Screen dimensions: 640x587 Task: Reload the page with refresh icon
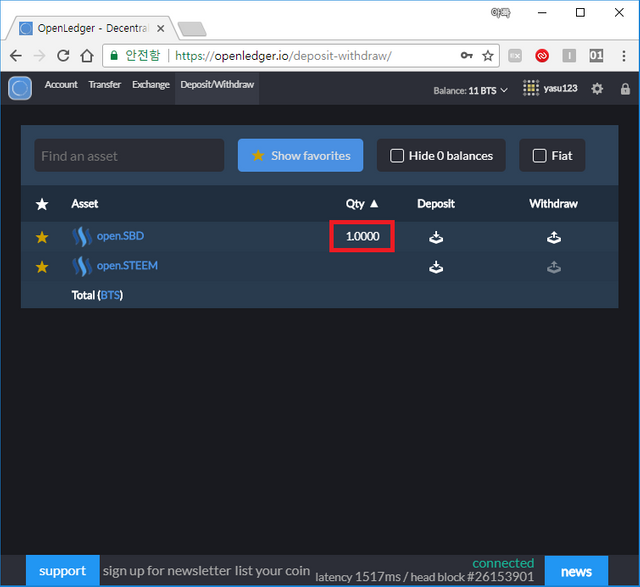[63, 56]
